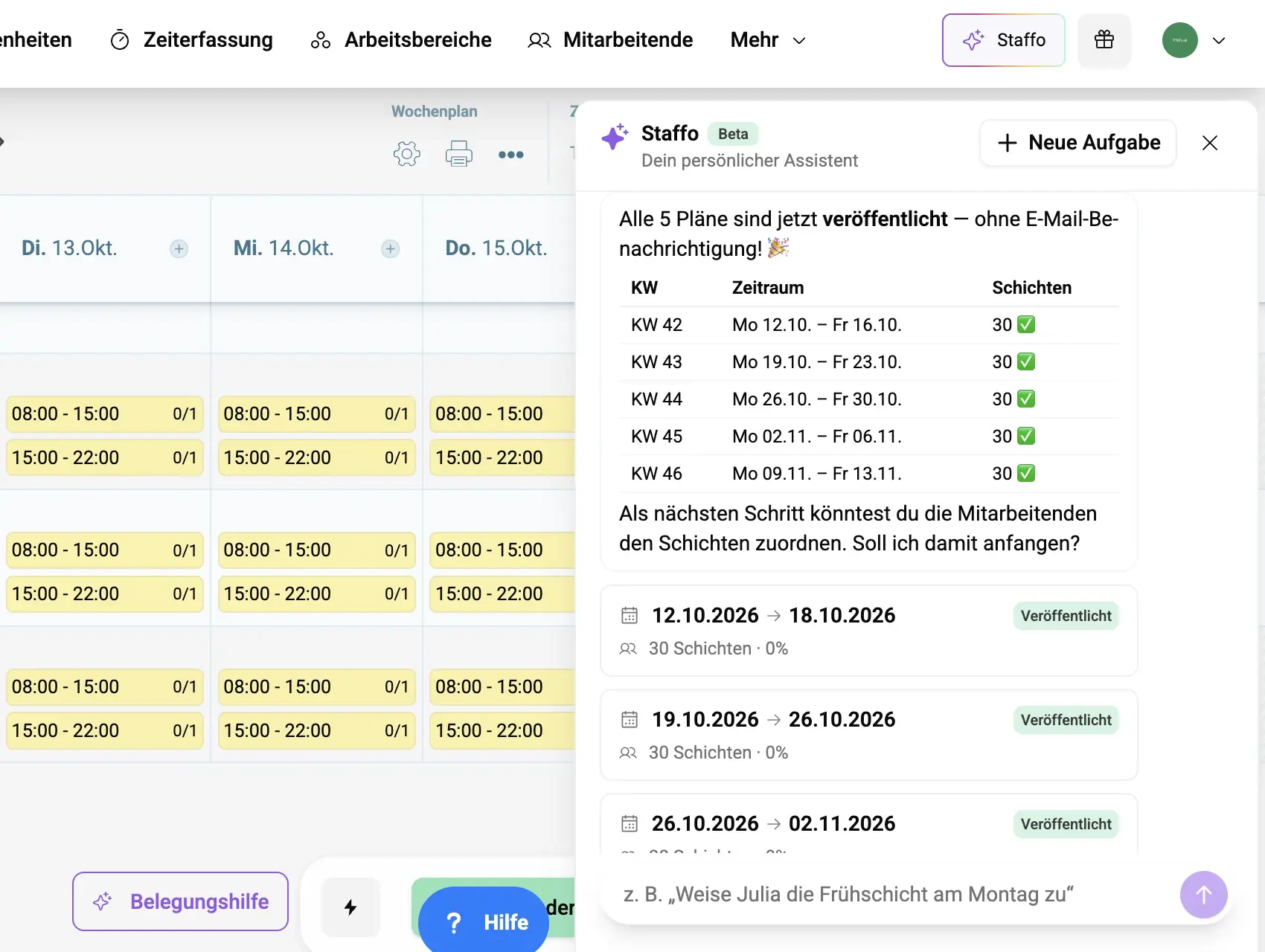Screen dimensions: 1265x952
Task: Open the gift box icon
Action: (1104, 40)
